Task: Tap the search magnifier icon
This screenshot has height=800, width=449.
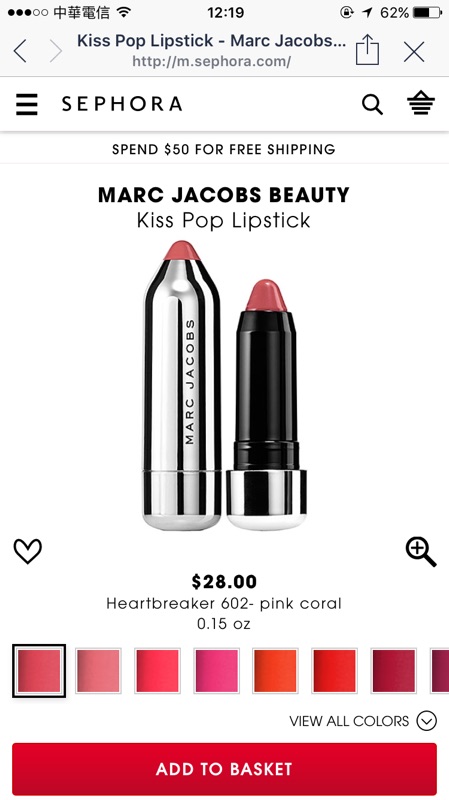Action: coord(372,105)
